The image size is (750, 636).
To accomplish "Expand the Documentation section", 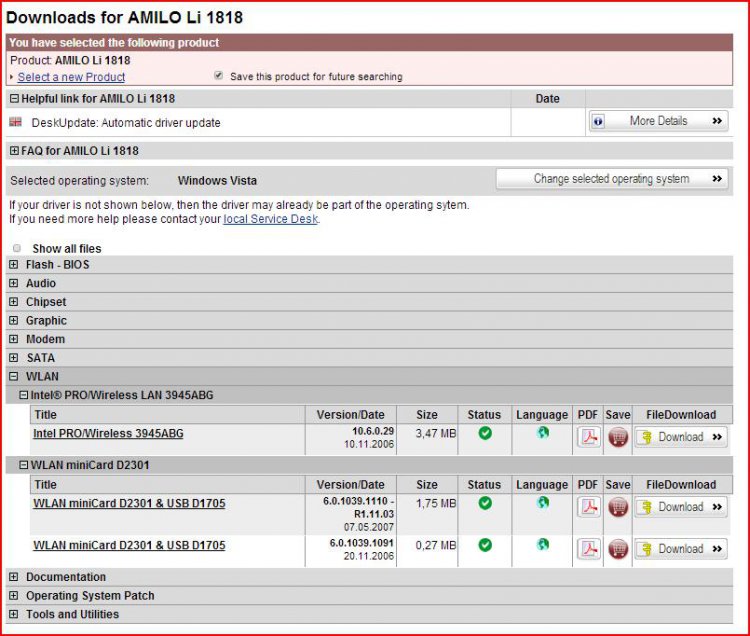I will [14, 577].
